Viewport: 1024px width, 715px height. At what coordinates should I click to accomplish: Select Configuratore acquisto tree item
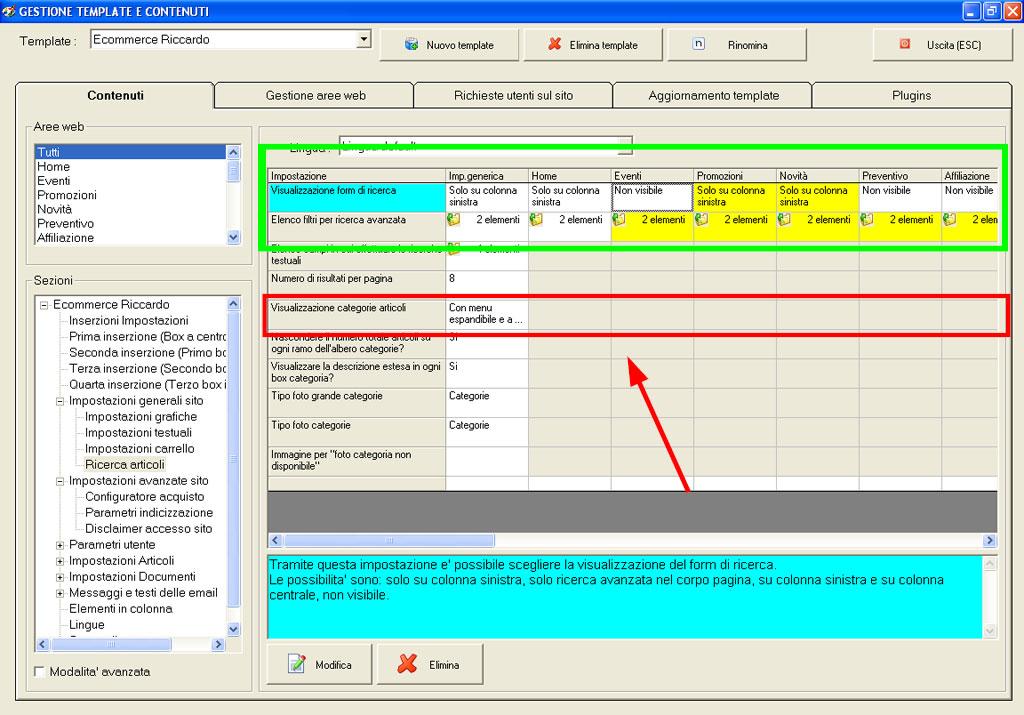pyautogui.click(x=144, y=497)
